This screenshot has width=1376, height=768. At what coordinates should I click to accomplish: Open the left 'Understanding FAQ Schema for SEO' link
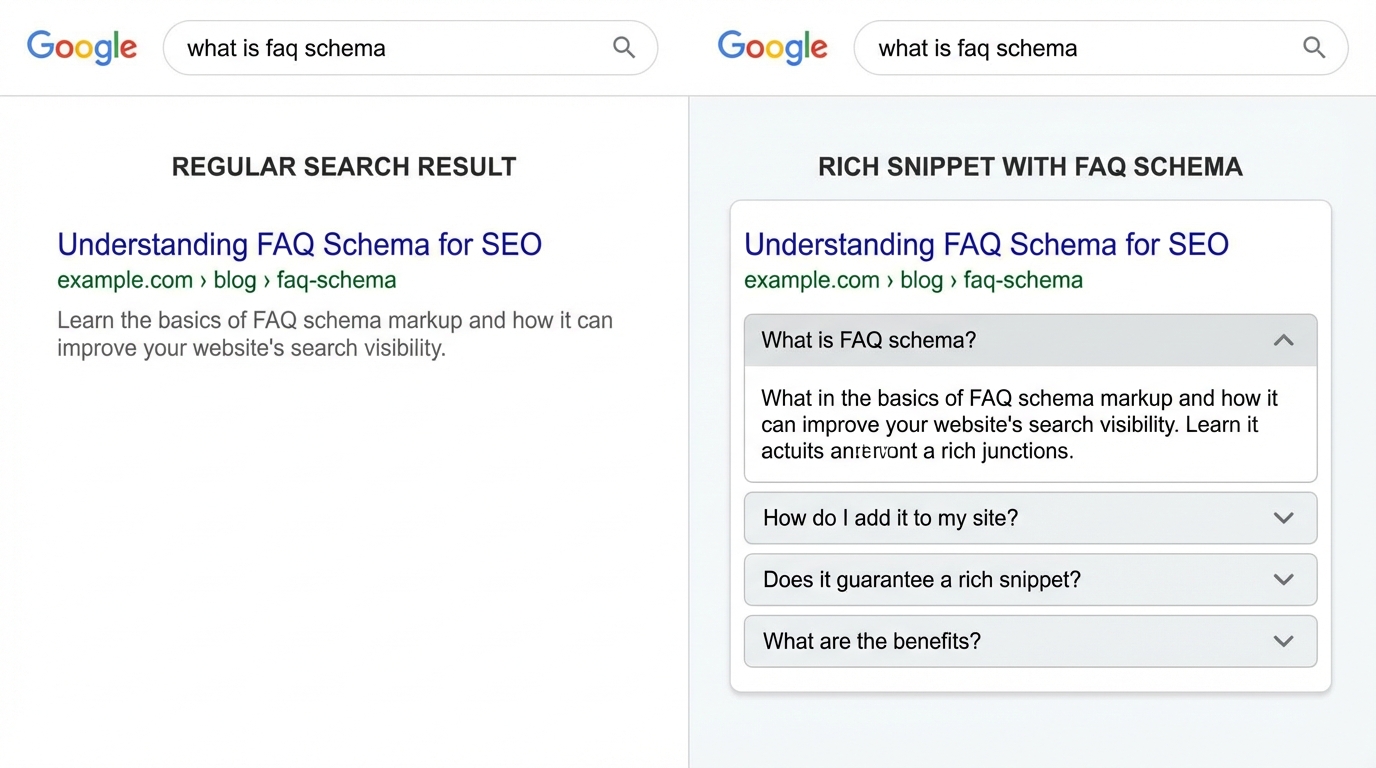click(299, 244)
